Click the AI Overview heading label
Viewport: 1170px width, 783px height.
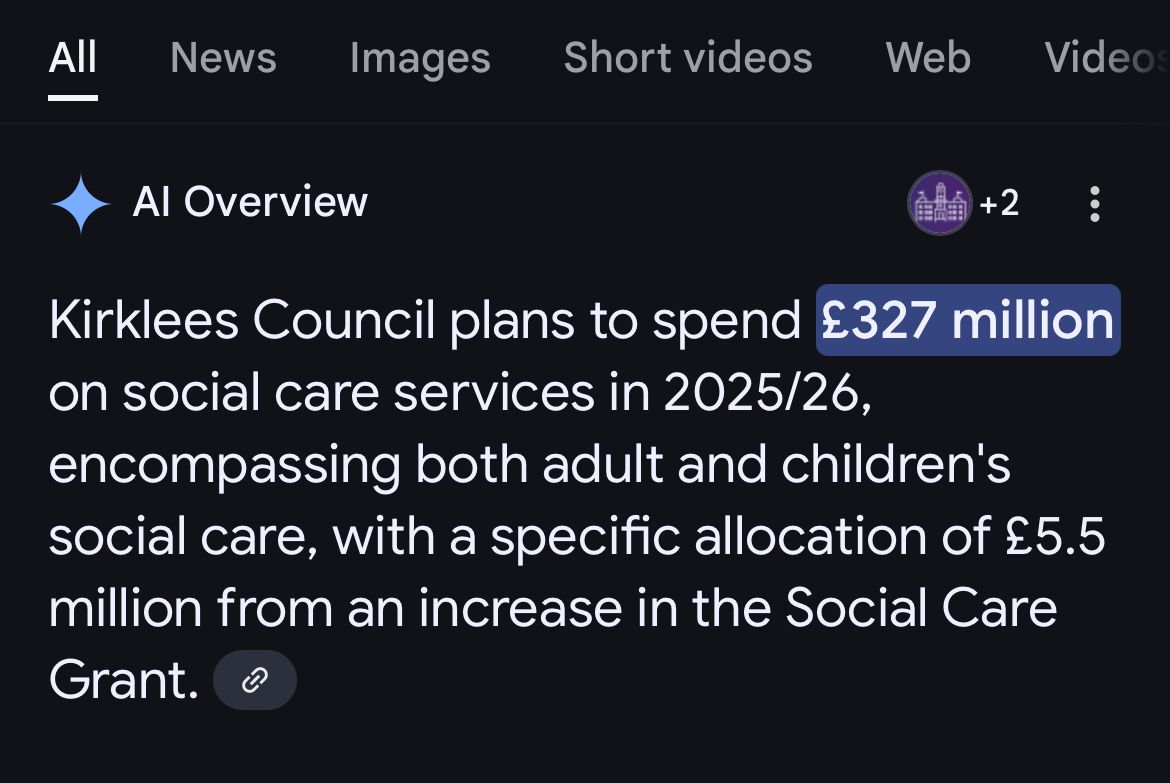coord(250,202)
